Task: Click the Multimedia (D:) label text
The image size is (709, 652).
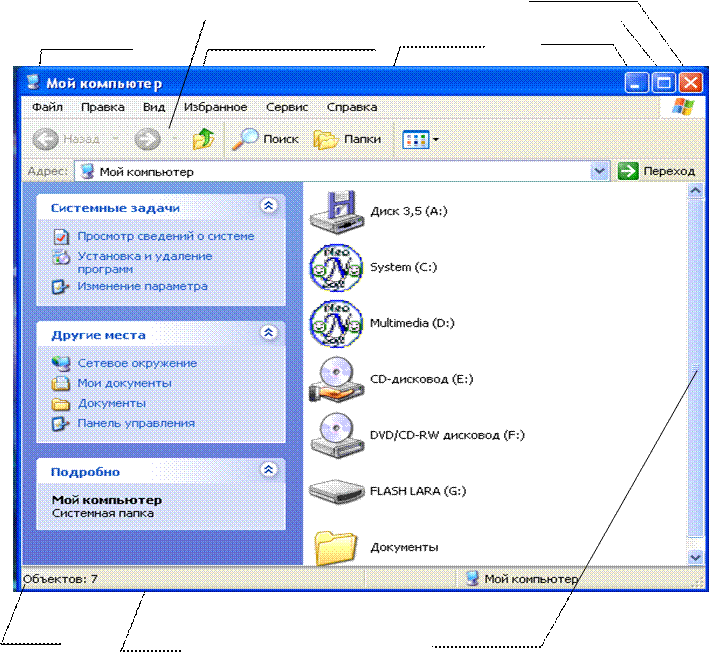Action: pos(412,323)
